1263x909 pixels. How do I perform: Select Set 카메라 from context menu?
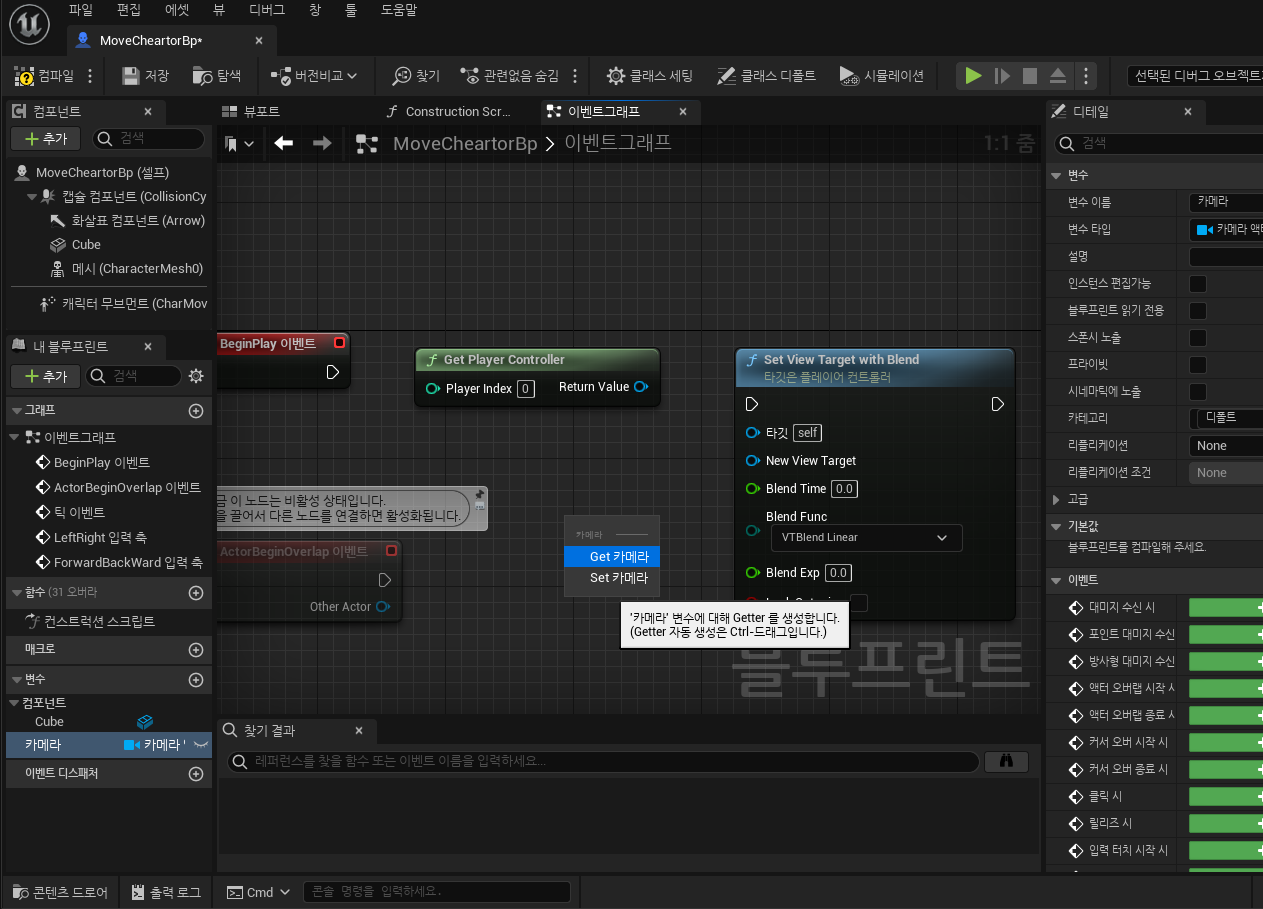(612, 578)
